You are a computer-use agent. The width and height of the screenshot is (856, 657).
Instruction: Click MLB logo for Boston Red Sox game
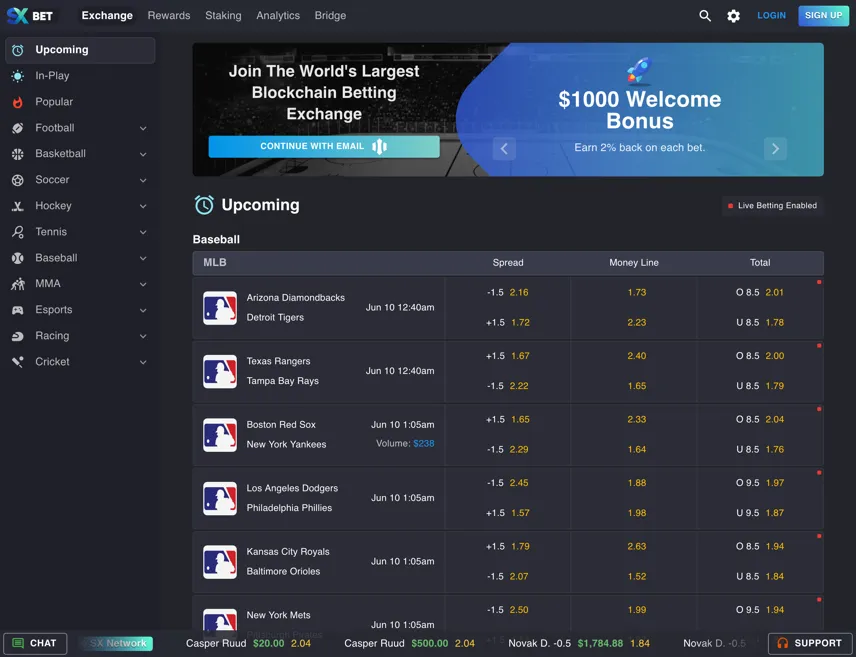(x=220, y=435)
